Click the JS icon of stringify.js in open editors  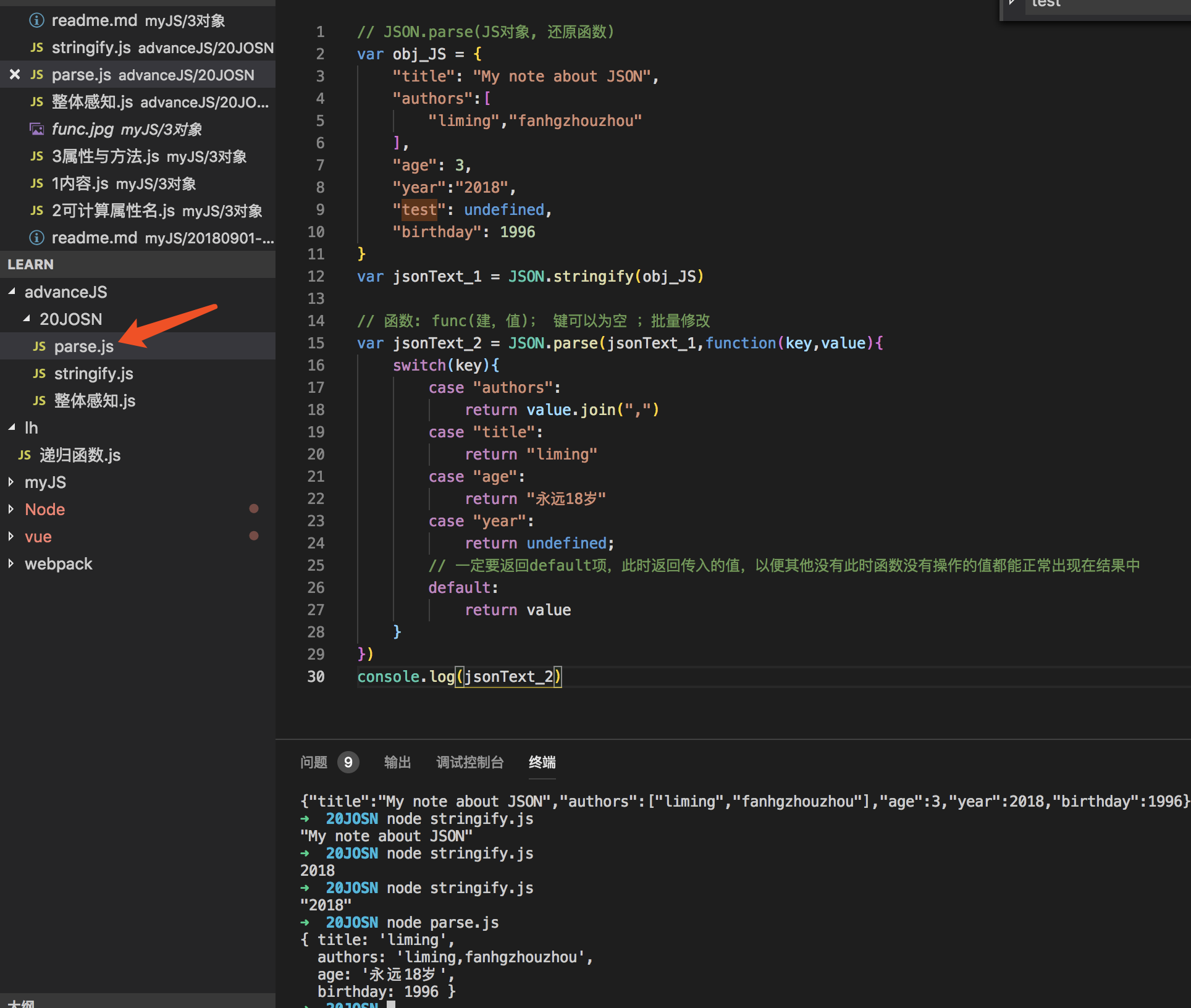coord(37,48)
